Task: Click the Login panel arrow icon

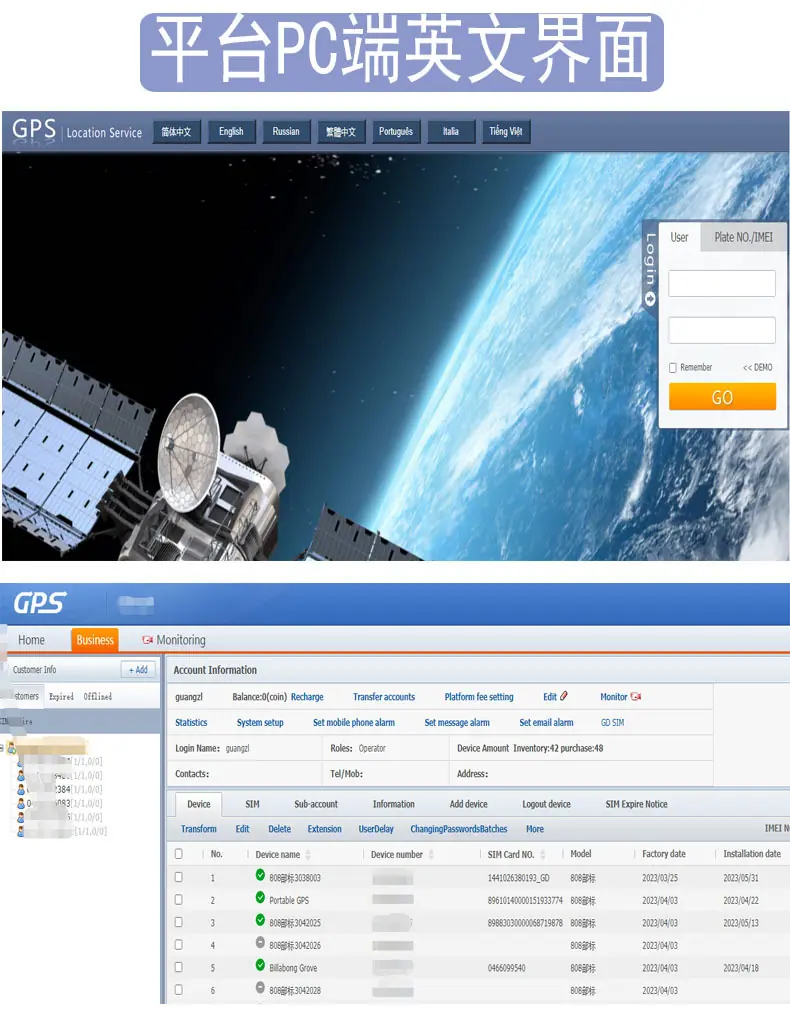Action: click(x=649, y=299)
